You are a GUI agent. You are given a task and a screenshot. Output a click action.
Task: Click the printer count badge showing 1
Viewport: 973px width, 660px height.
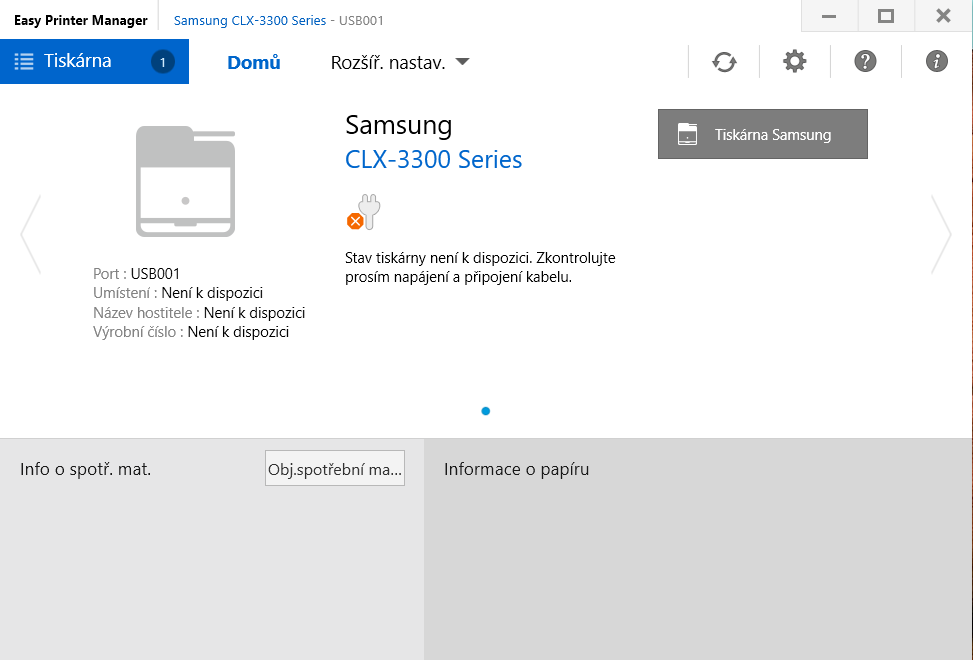[163, 62]
